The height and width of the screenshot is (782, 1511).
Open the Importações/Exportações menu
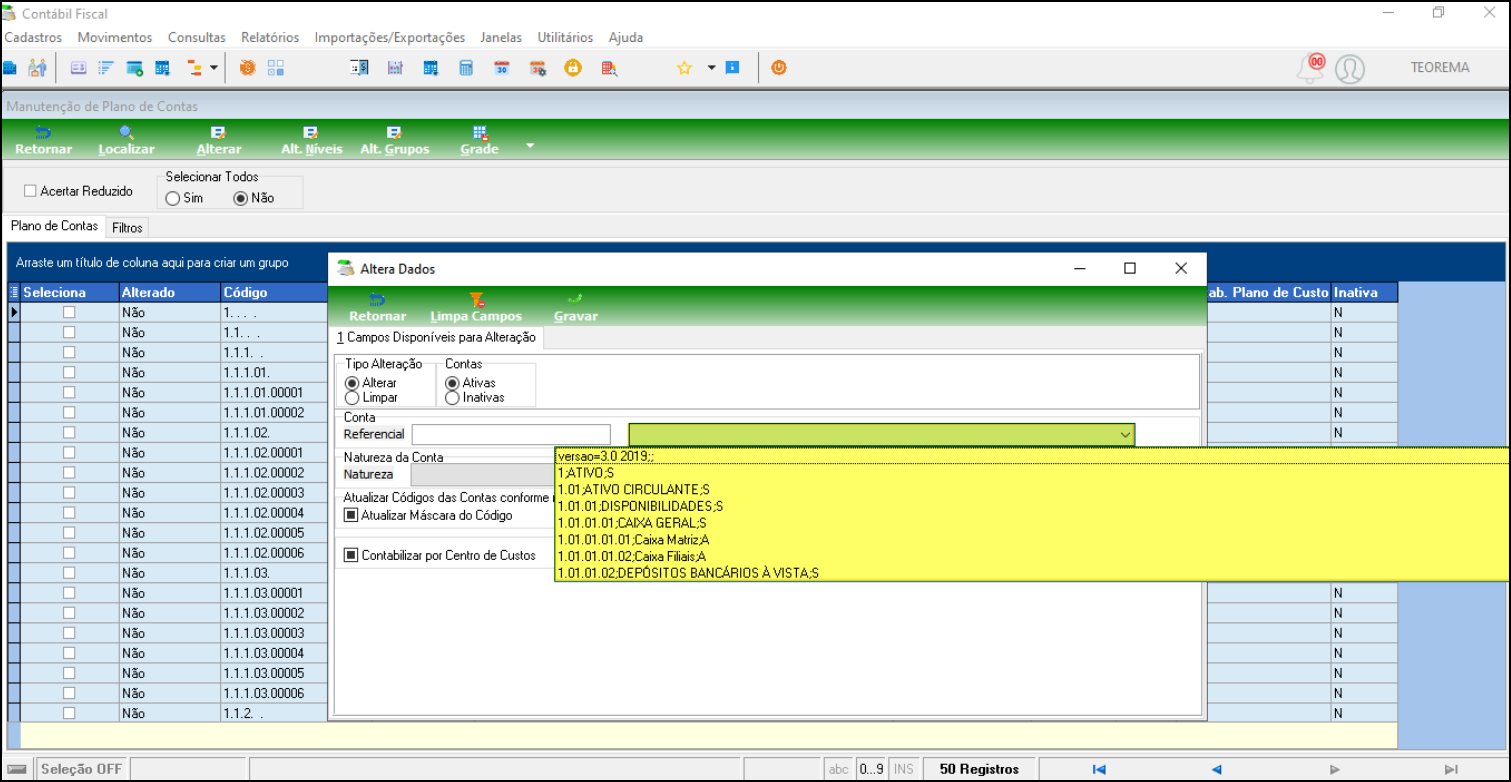(x=390, y=37)
